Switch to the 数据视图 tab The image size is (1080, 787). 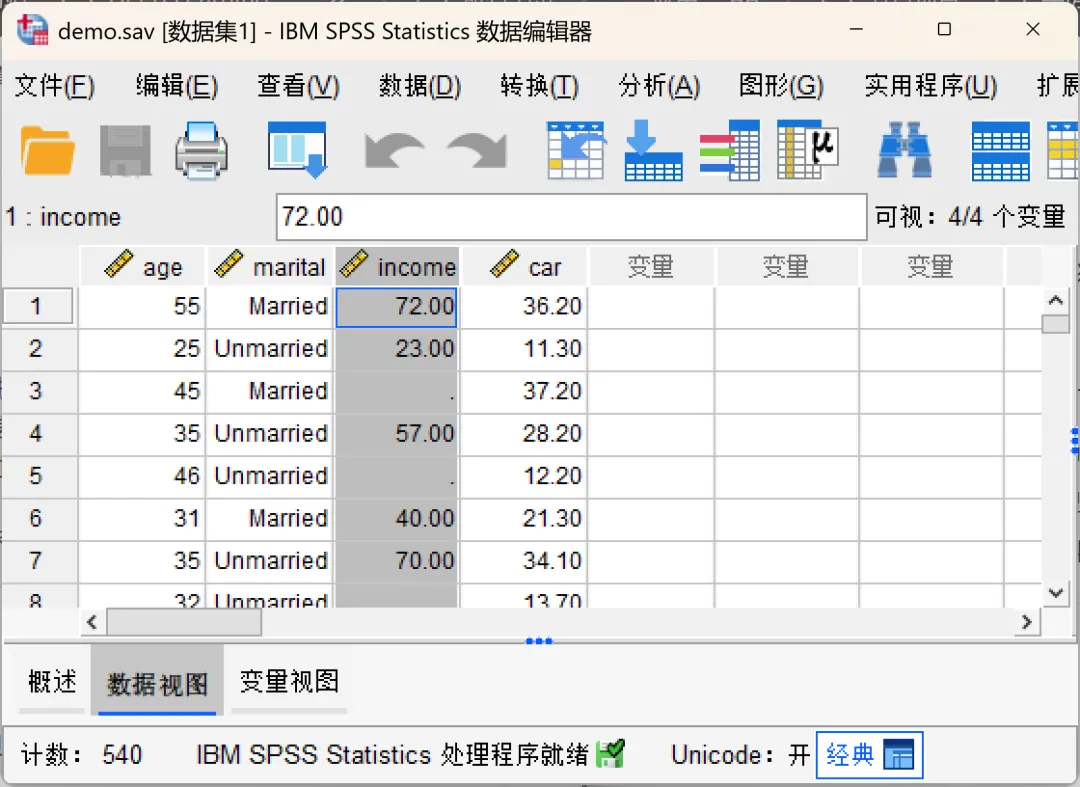click(157, 682)
